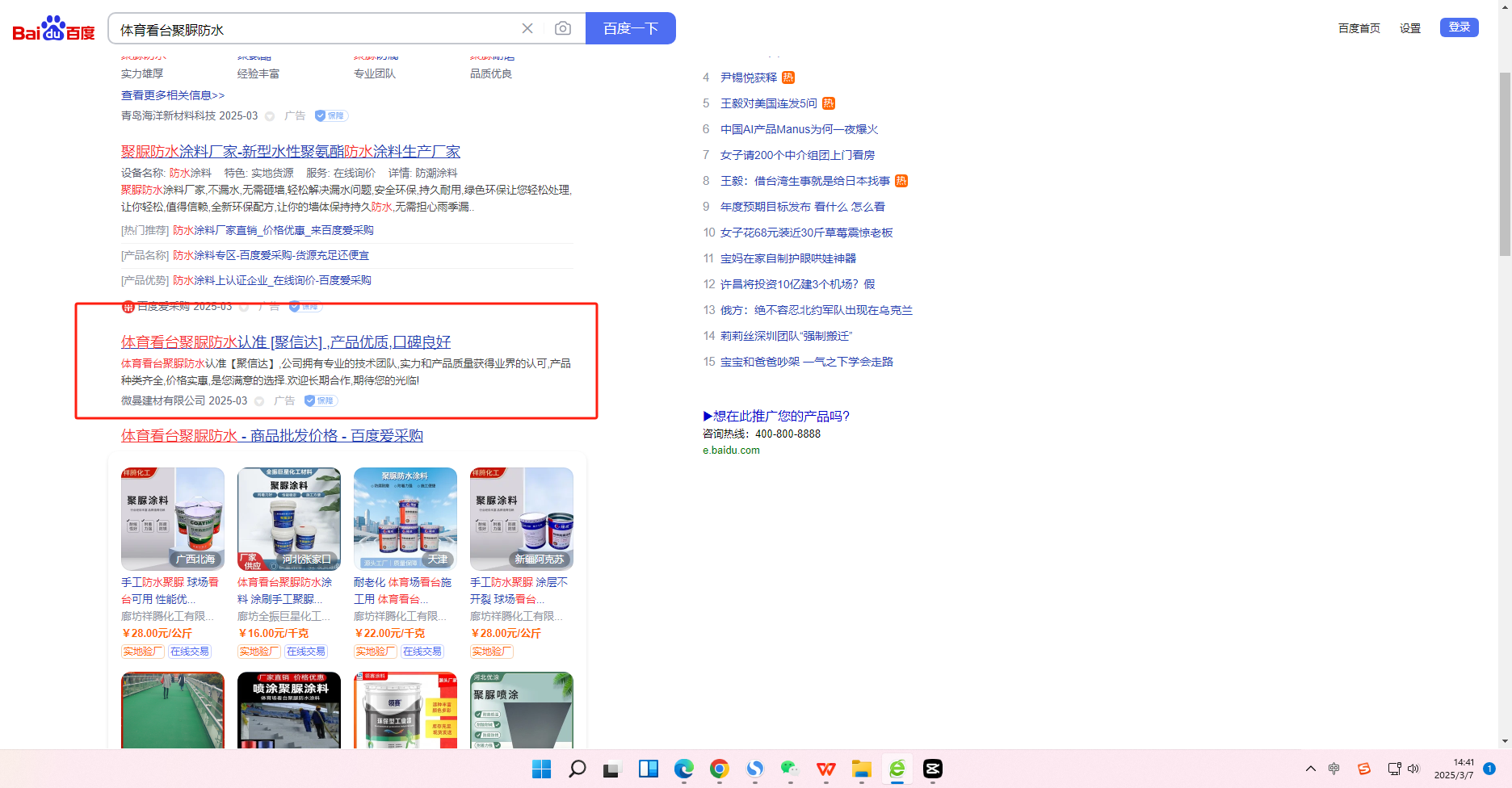Image resolution: width=1512 pixels, height=788 pixels.
Task: Go to 百度首页
Action: point(1359,28)
